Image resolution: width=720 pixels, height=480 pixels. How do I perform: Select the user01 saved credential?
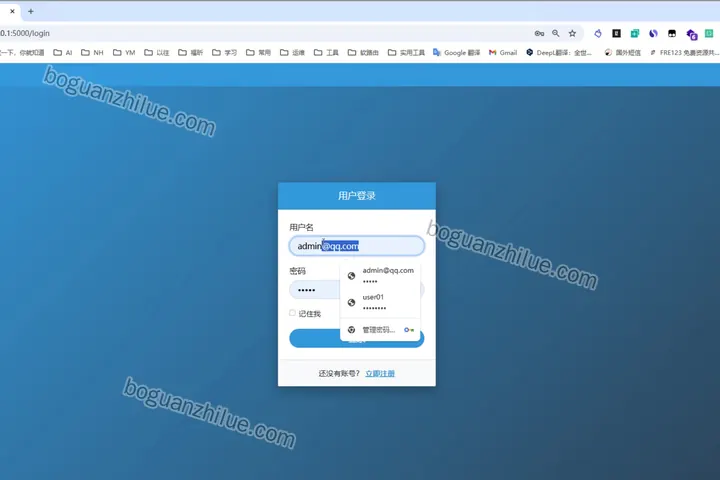pos(380,302)
